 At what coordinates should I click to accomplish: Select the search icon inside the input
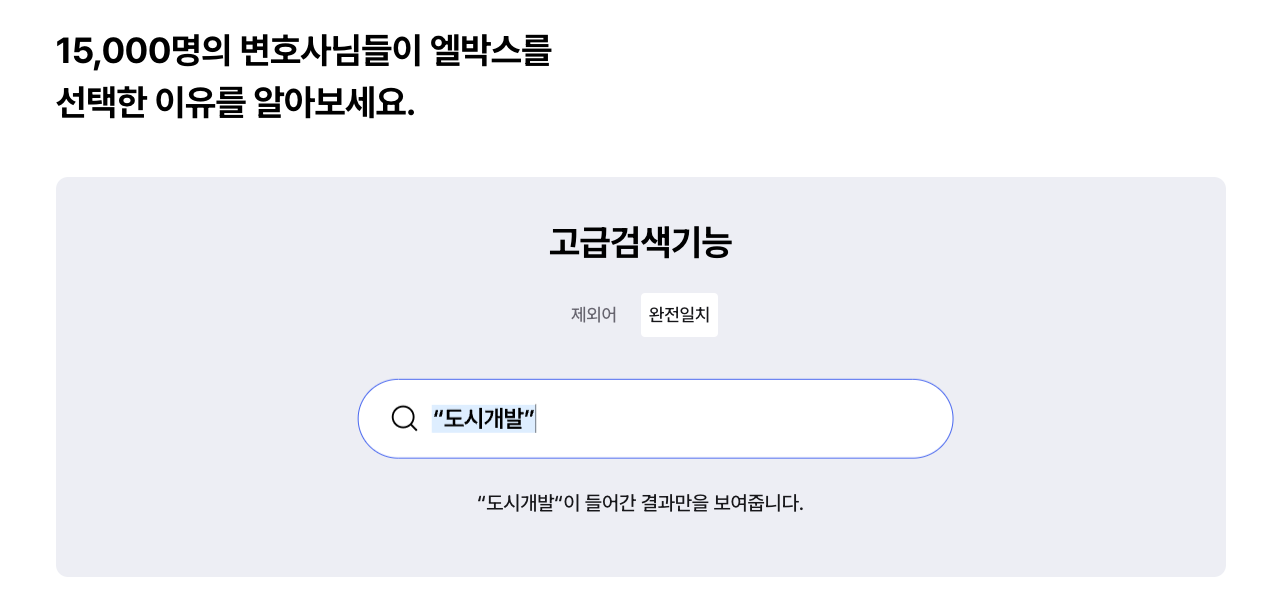404,418
